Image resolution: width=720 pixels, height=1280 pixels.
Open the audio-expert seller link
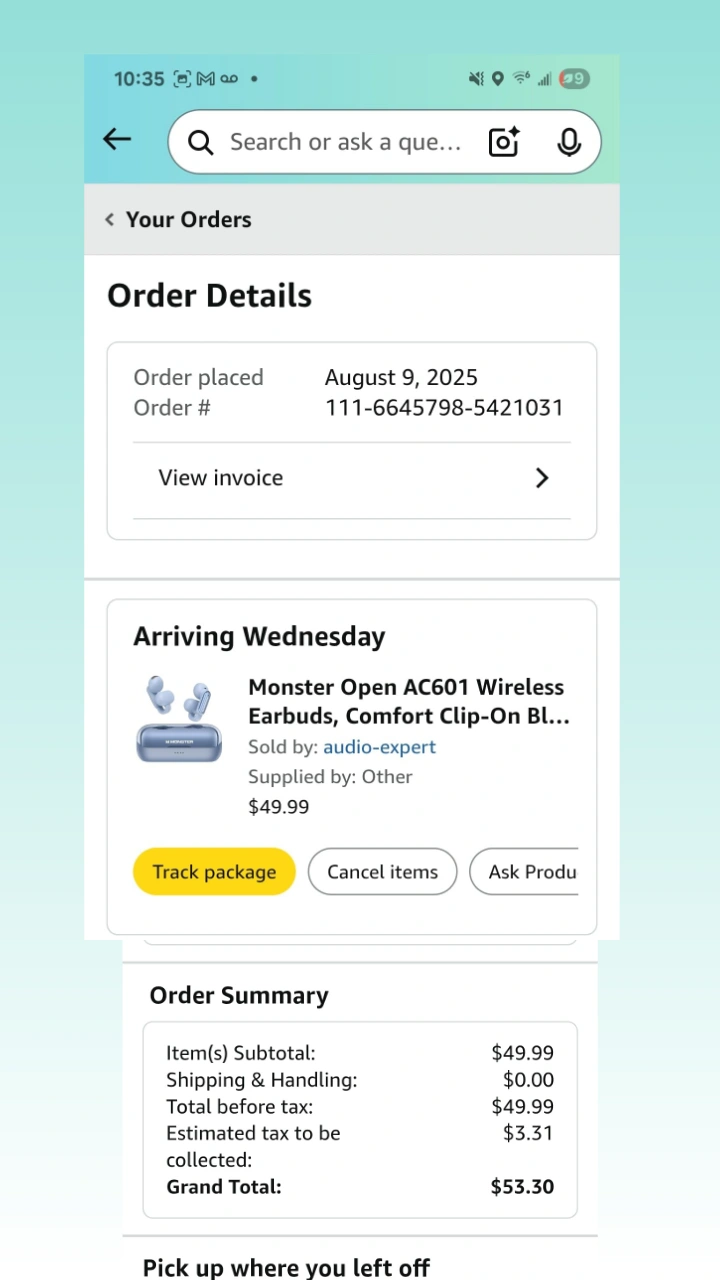pyautogui.click(x=380, y=747)
